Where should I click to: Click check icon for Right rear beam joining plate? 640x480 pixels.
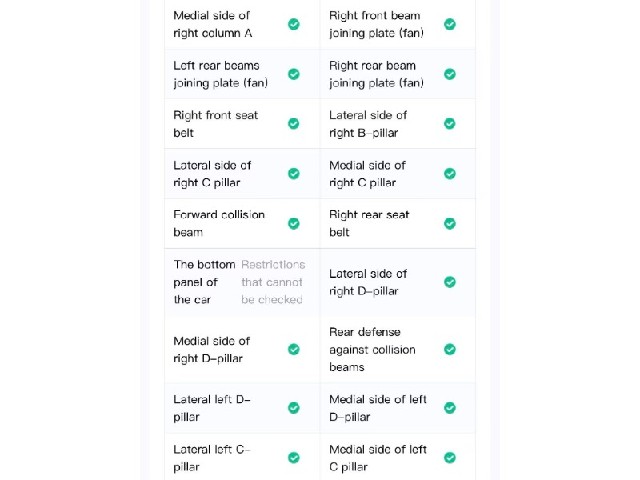pos(450,74)
